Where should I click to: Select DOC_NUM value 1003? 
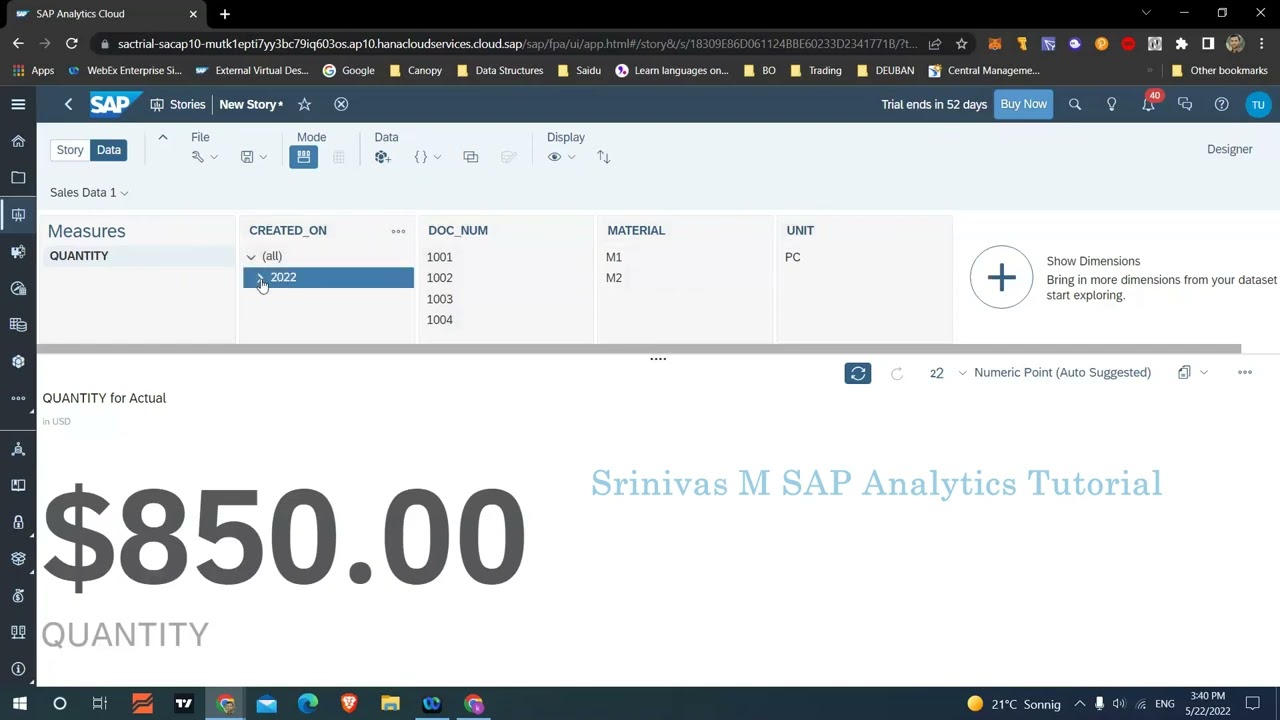point(439,299)
